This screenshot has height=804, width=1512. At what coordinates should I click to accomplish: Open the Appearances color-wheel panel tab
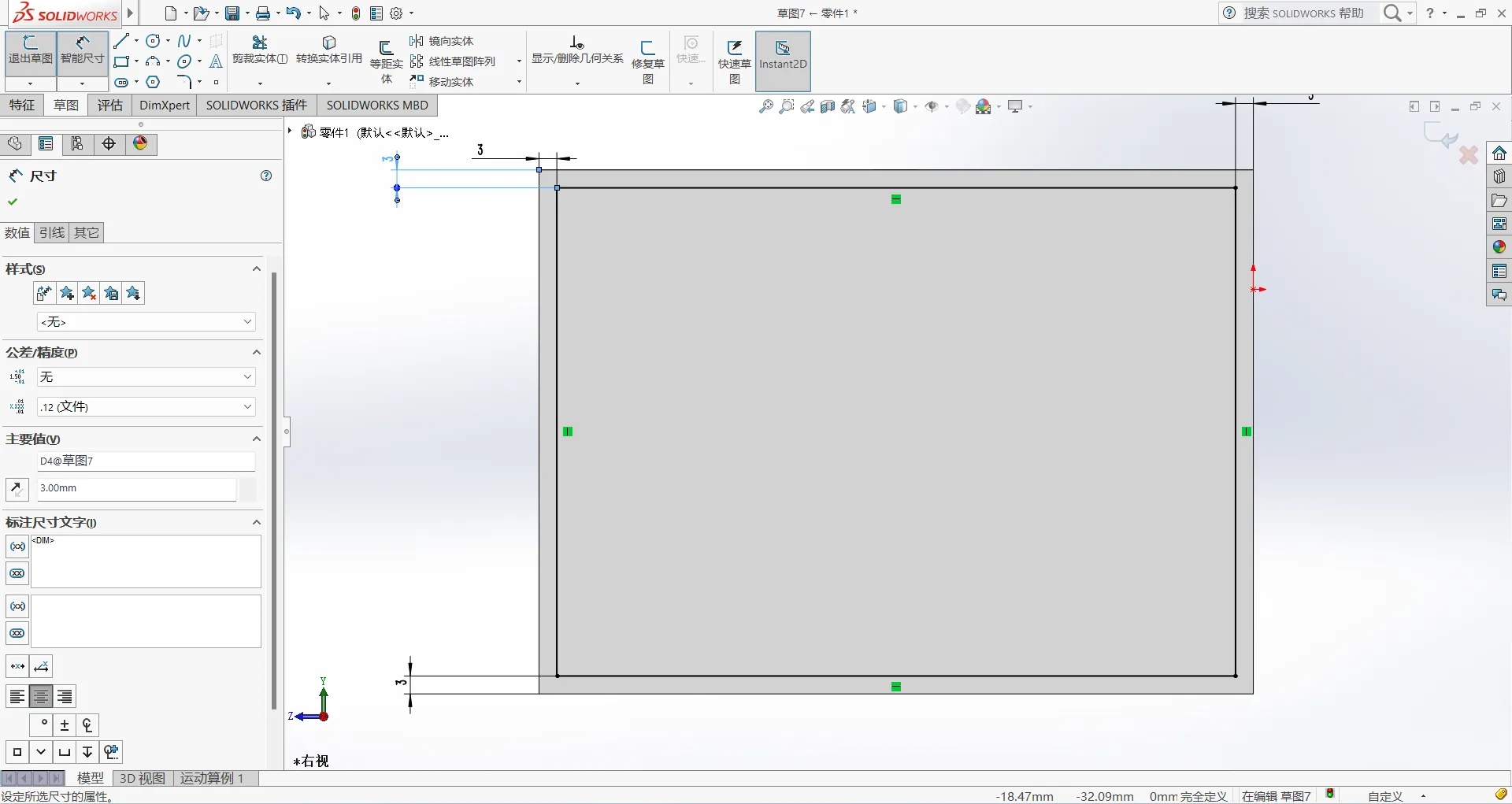click(x=140, y=143)
